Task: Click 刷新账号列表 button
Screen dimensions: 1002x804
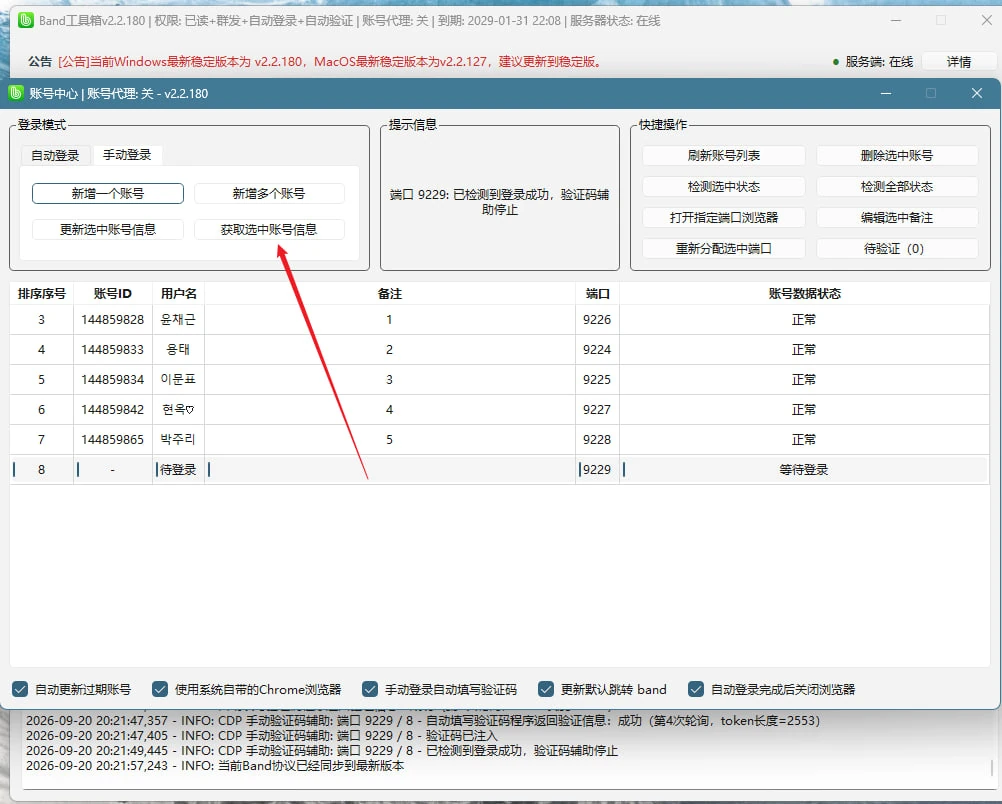Action: tap(723, 155)
